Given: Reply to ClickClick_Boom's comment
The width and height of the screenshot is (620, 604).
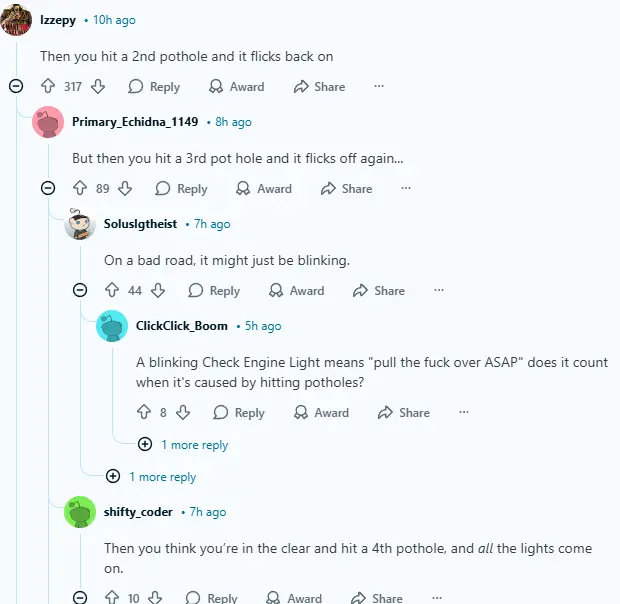Looking at the screenshot, I should [238, 413].
